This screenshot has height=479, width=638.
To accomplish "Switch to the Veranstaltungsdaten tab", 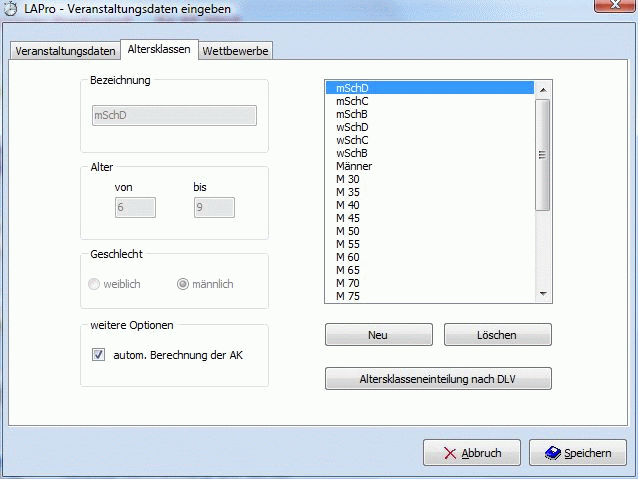I will click(x=66, y=51).
